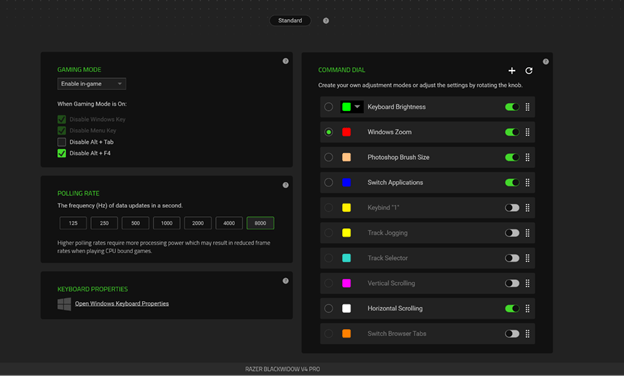Turn off the Horizontal Scrolling toggle

pos(512,308)
